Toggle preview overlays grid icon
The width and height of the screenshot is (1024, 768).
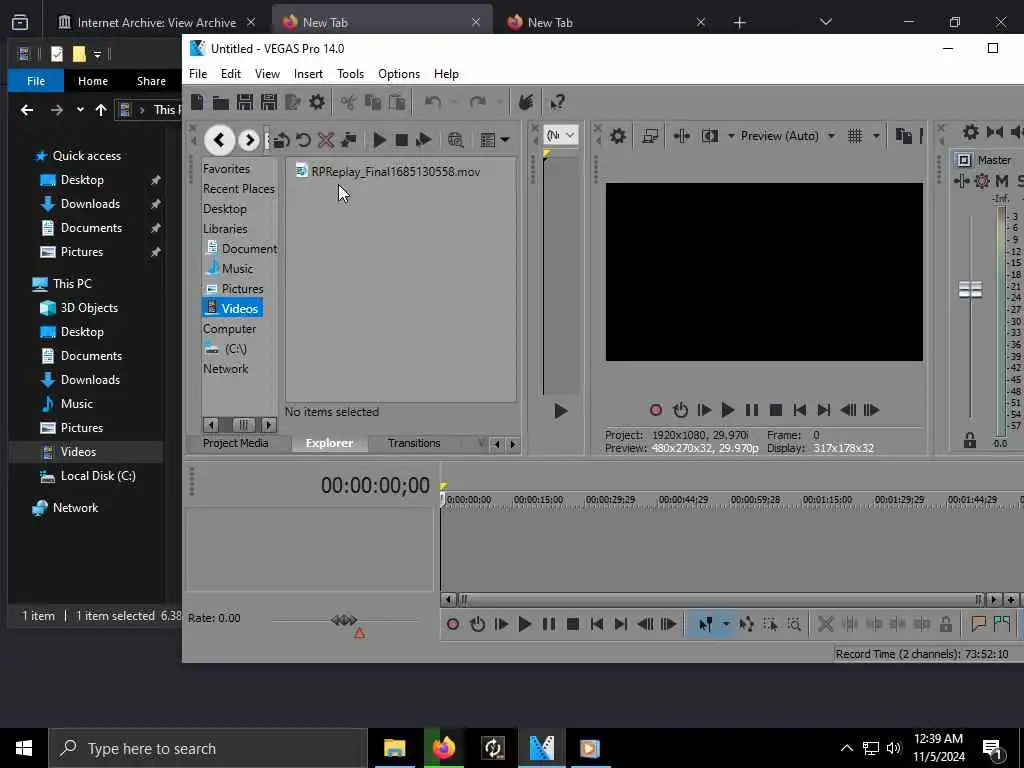pos(855,136)
